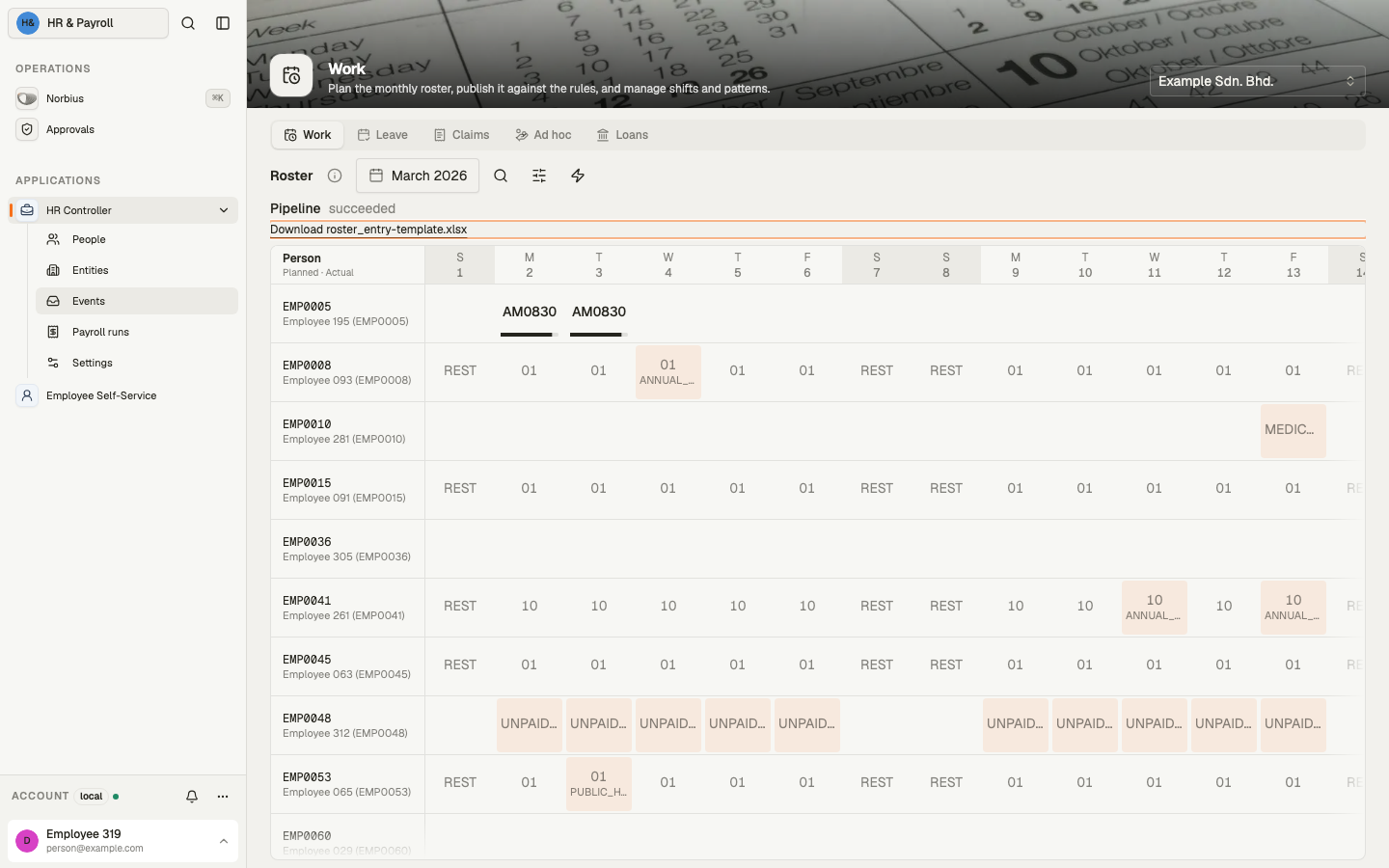Open account more options ellipsis
Image resolution: width=1389 pixels, height=868 pixels.
[223, 797]
